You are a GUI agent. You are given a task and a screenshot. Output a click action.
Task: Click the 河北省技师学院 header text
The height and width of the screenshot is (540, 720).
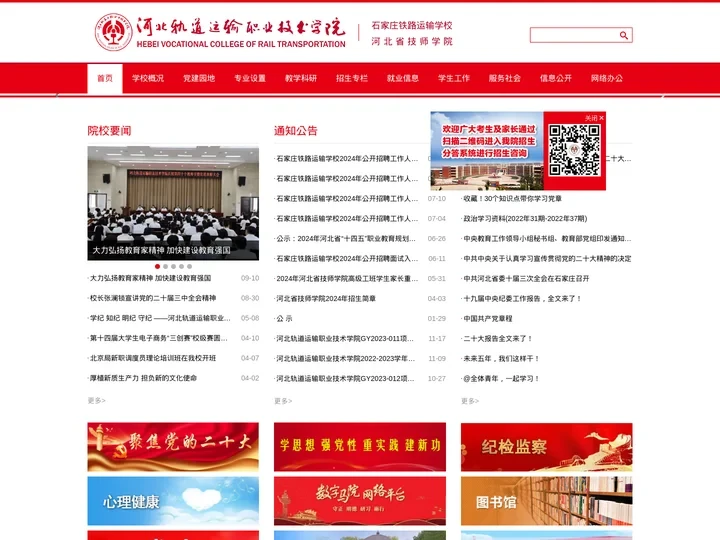[412, 41]
